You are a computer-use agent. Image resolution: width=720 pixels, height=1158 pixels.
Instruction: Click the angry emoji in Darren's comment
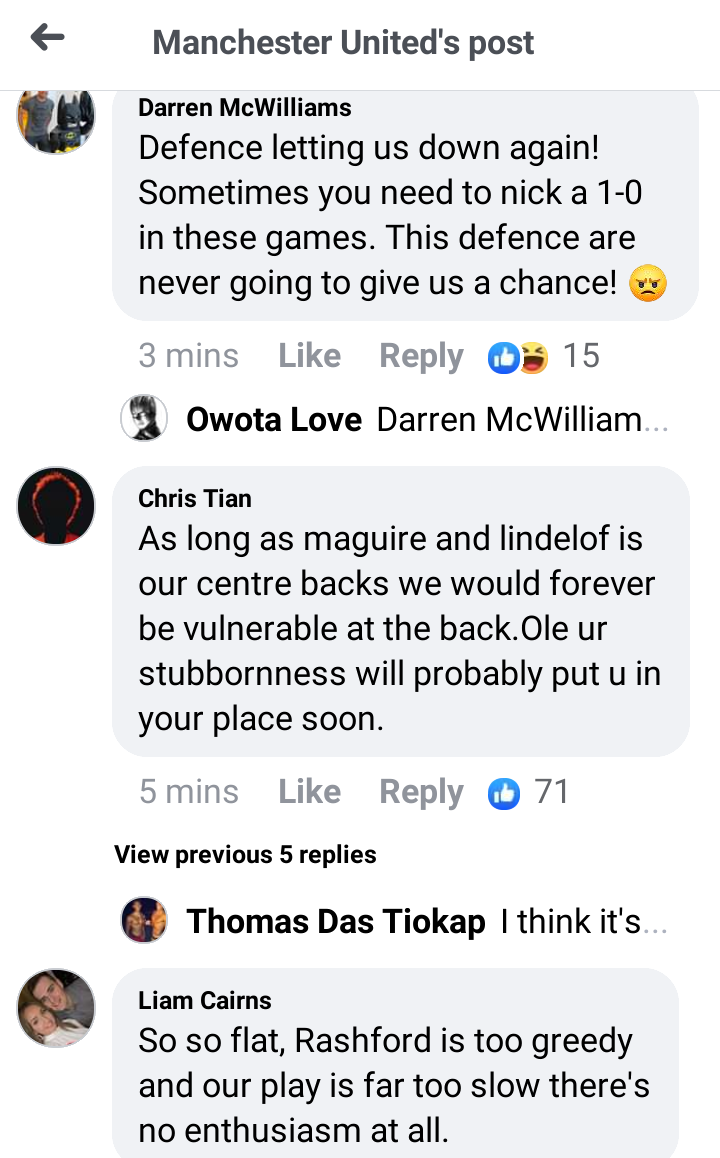point(648,284)
